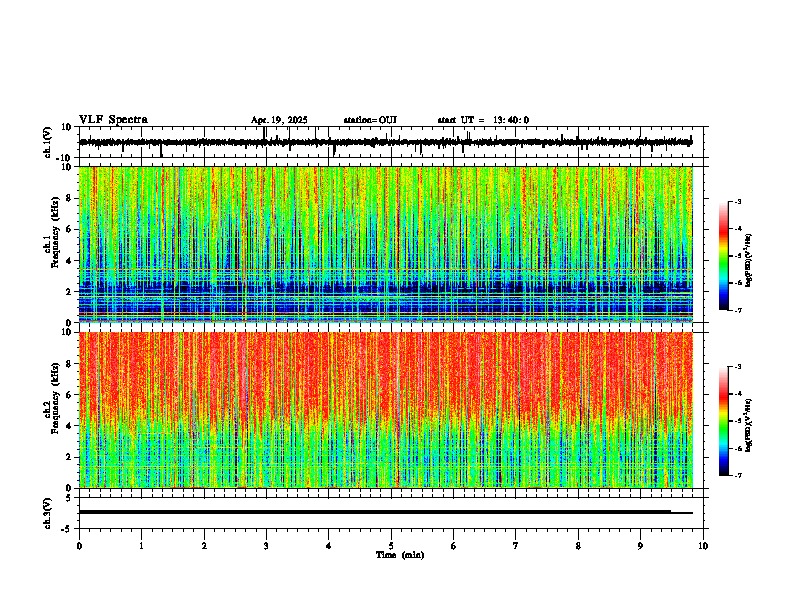Click the "4" kHz tick on ch.1 spectrogram axis
Screen dimensions: 792x612
pos(70,261)
